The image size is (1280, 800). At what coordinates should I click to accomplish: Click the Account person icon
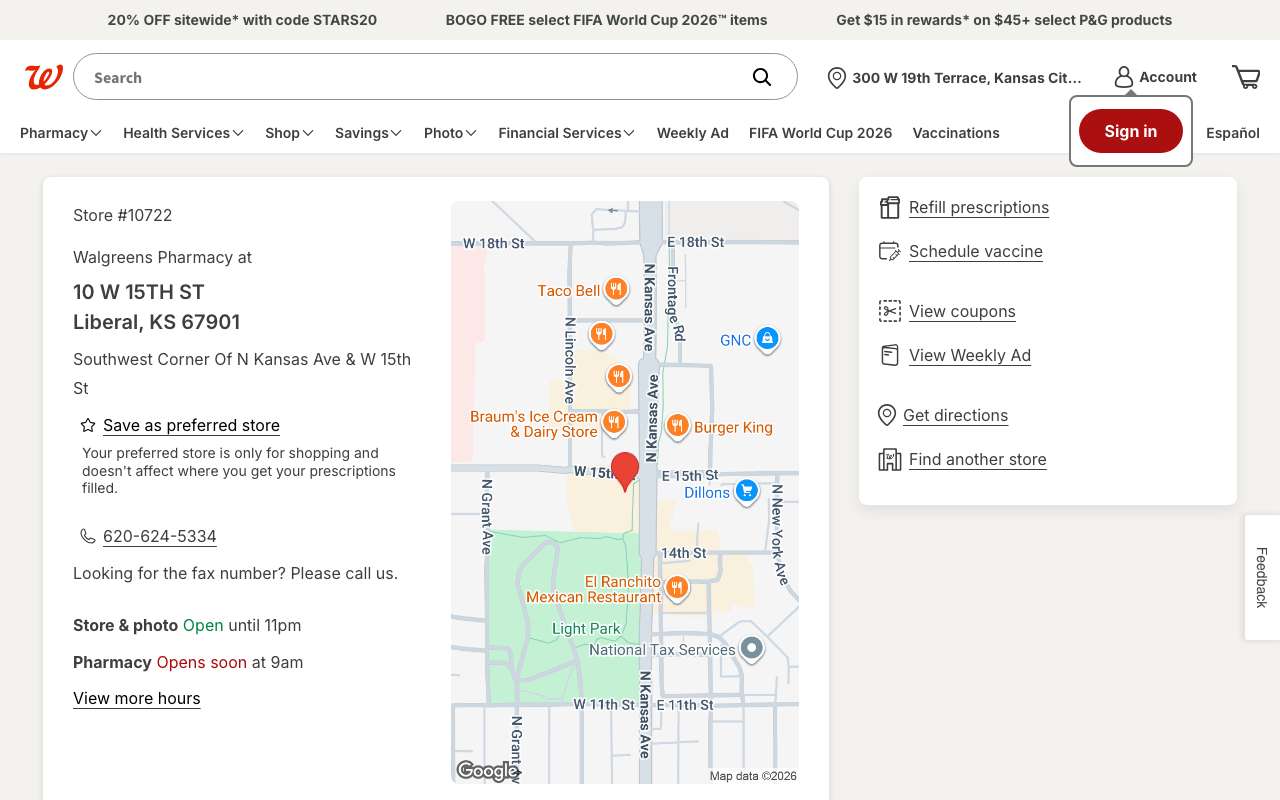coord(1124,77)
